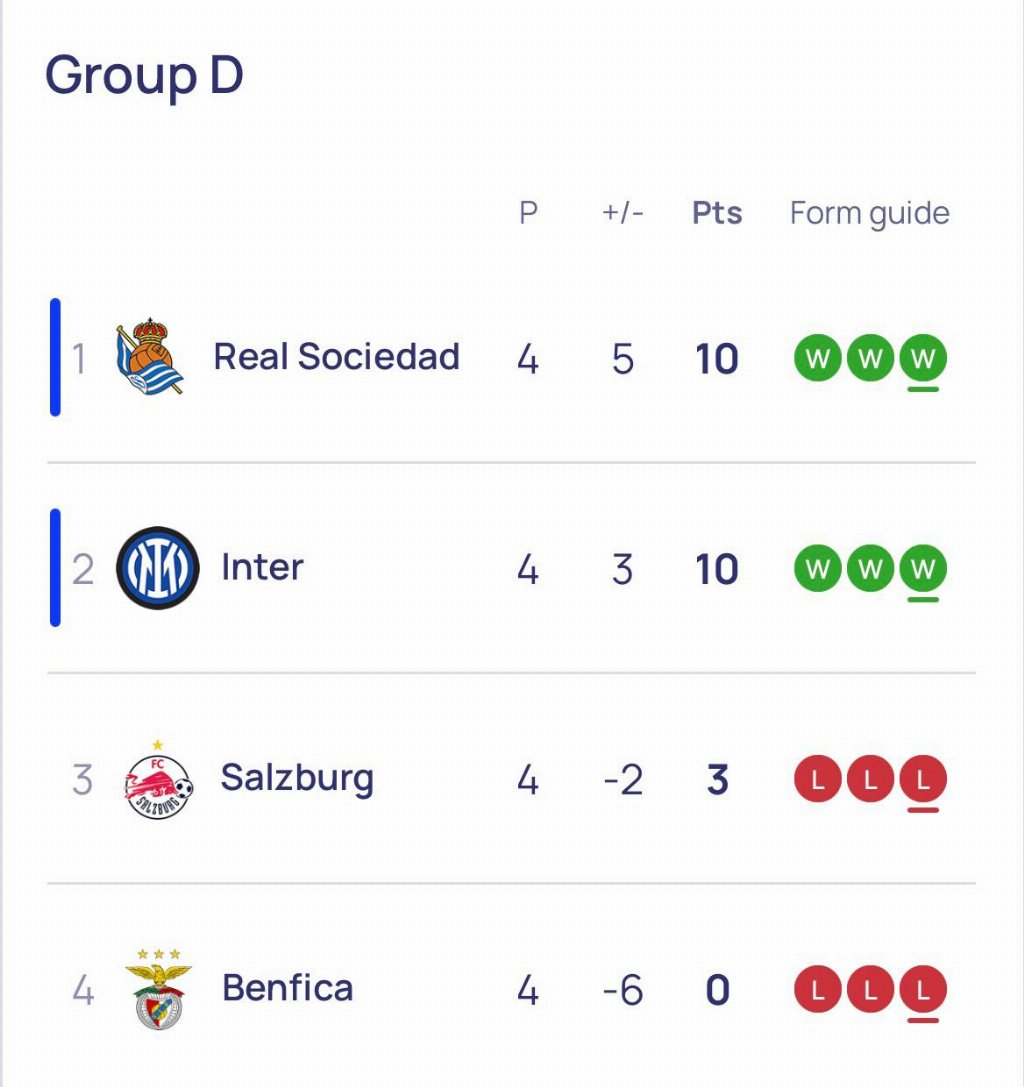Click the goal difference +/- column header
The image size is (1024, 1087).
tap(622, 213)
